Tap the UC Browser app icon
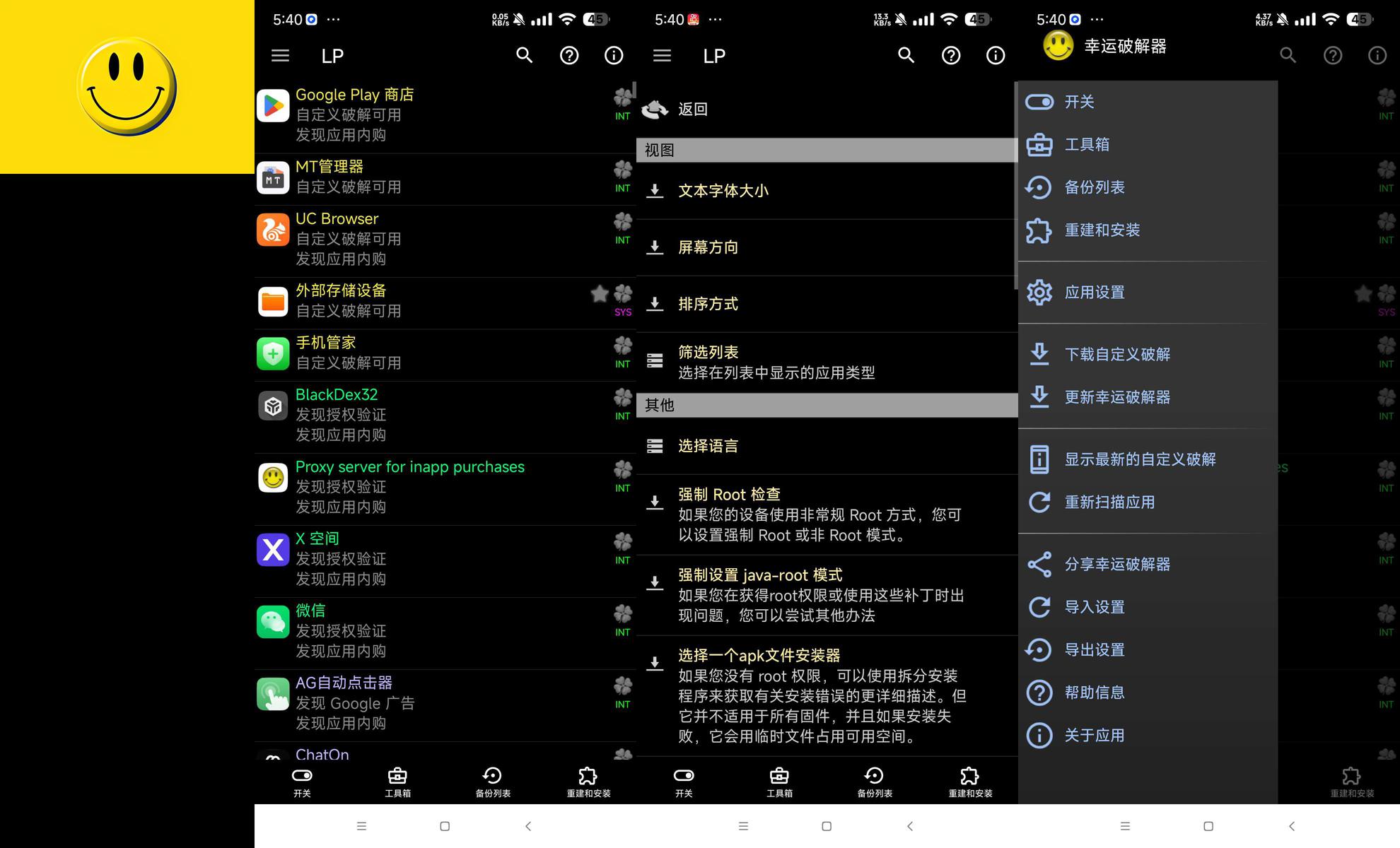 [x=273, y=230]
